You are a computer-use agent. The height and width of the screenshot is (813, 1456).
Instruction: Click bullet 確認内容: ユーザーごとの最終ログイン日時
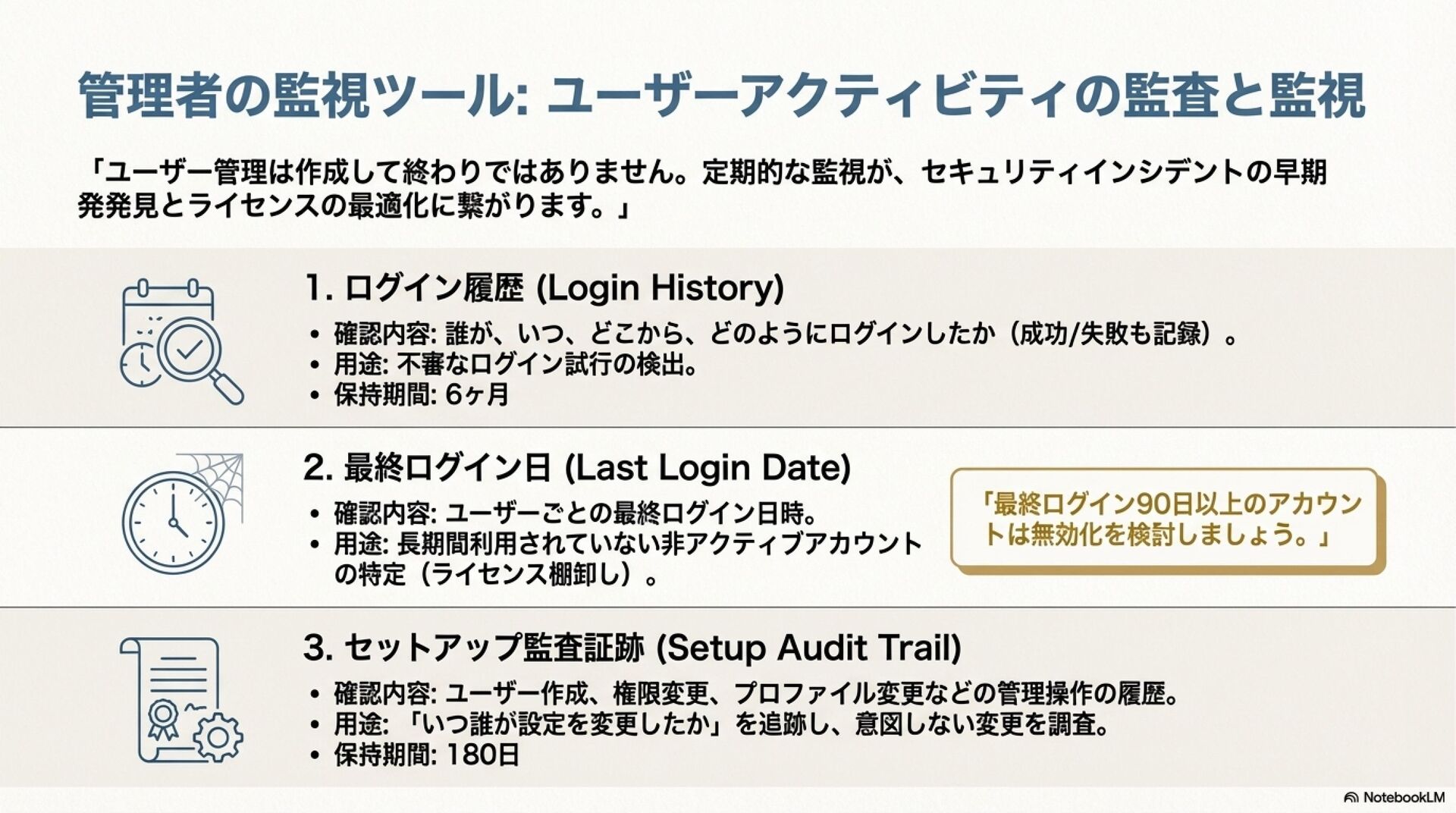click(575, 513)
